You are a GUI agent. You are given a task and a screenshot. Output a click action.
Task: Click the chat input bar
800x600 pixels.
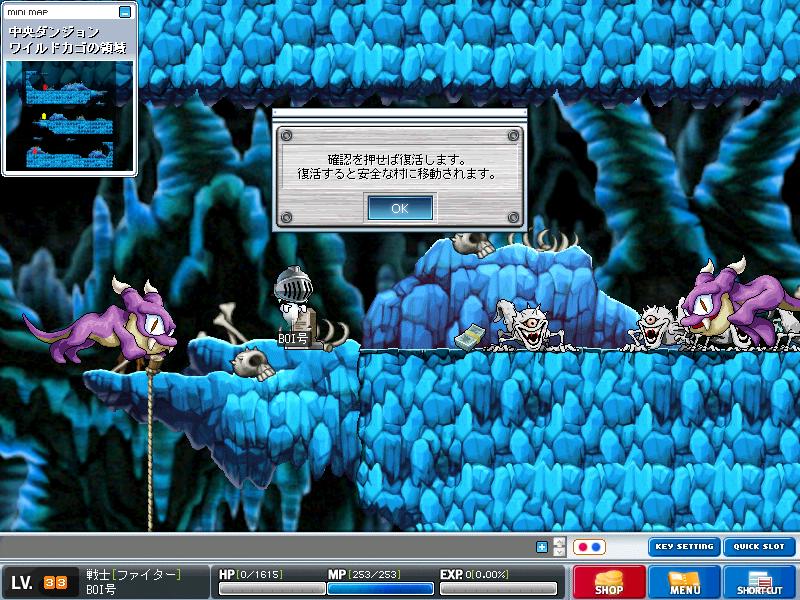pos(265,547)
